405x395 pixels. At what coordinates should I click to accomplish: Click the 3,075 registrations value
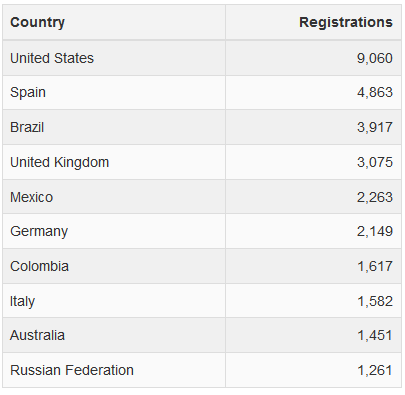(x=375, y=162)
